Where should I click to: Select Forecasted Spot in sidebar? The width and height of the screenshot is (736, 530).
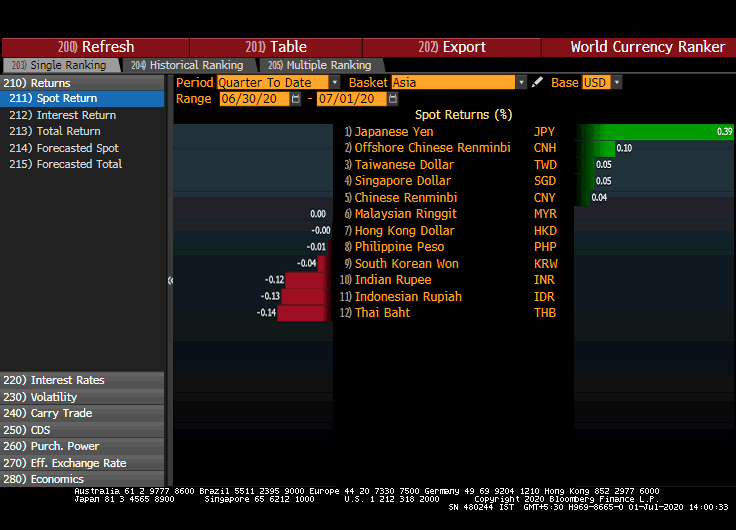coord(77,148)
